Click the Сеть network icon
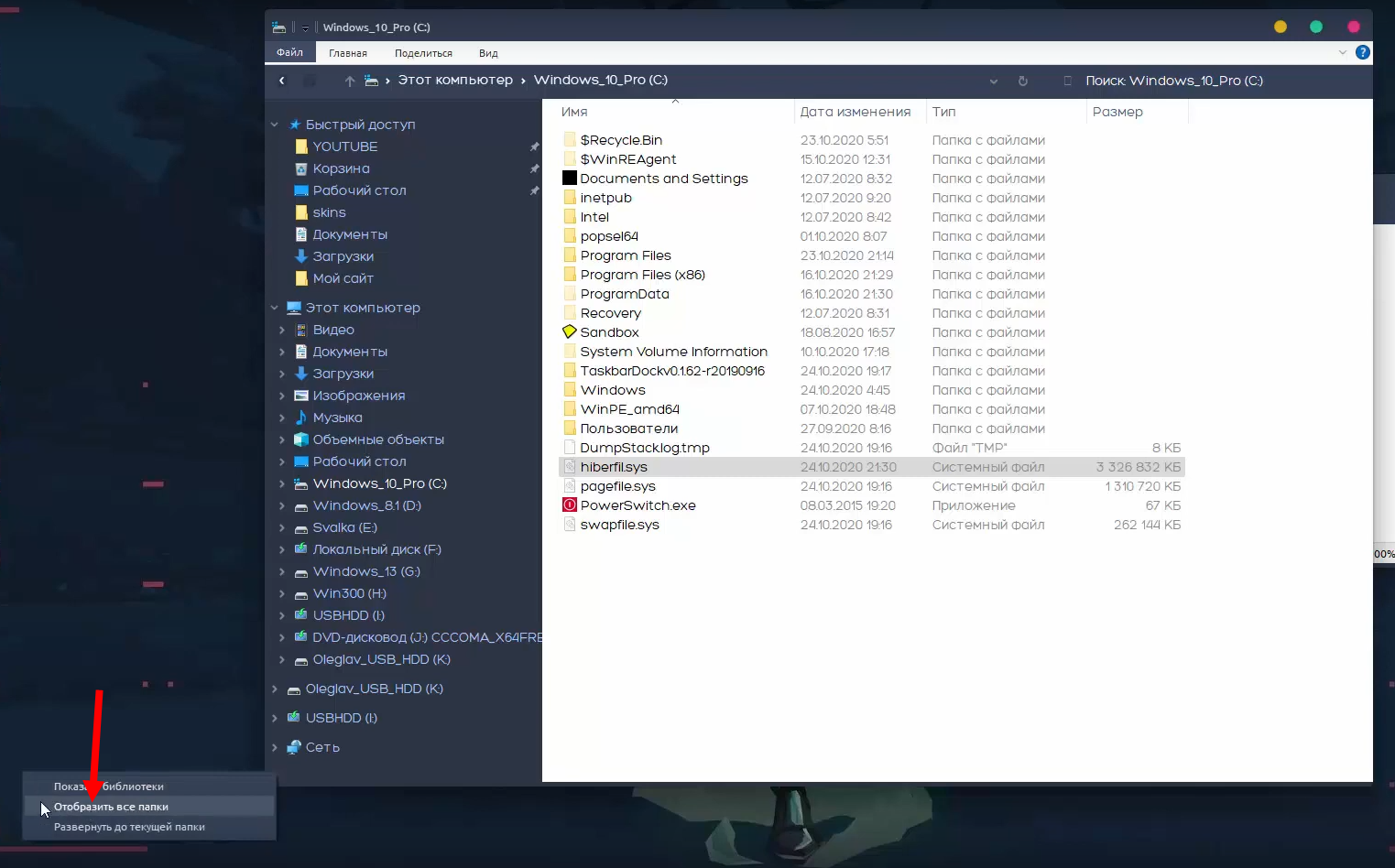The image size is (1395, 868). (294, 747)
